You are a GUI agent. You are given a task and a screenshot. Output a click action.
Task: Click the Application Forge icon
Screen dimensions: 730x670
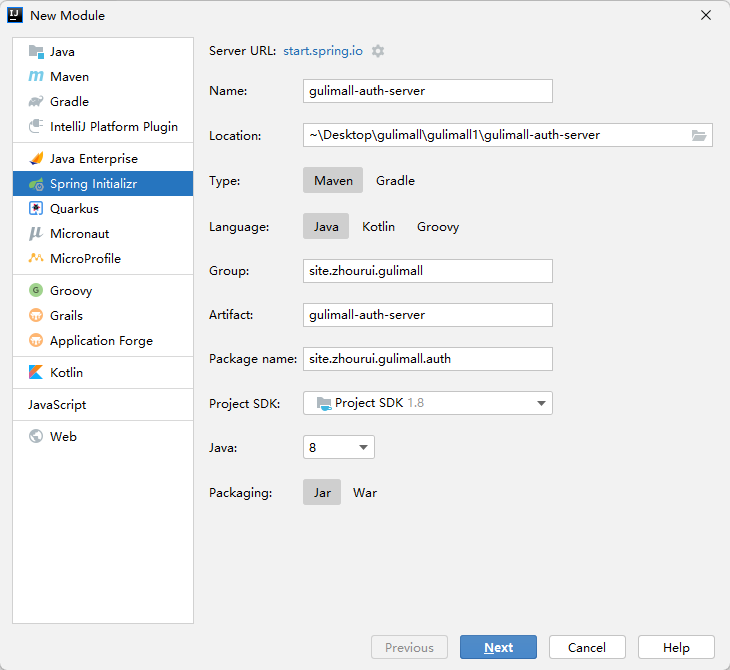click(36, 340)
